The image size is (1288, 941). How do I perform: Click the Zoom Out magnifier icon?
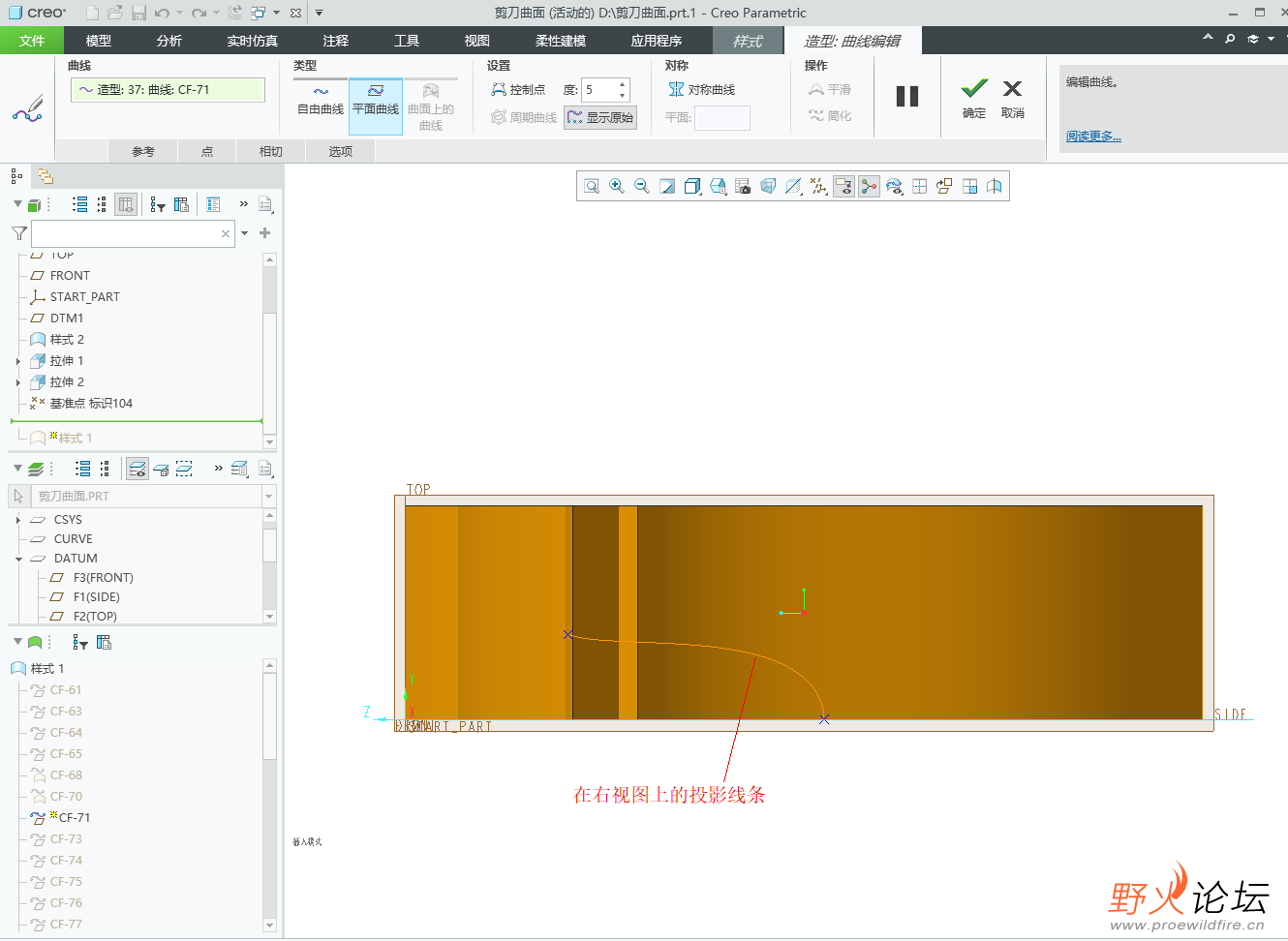pos(642,186)
